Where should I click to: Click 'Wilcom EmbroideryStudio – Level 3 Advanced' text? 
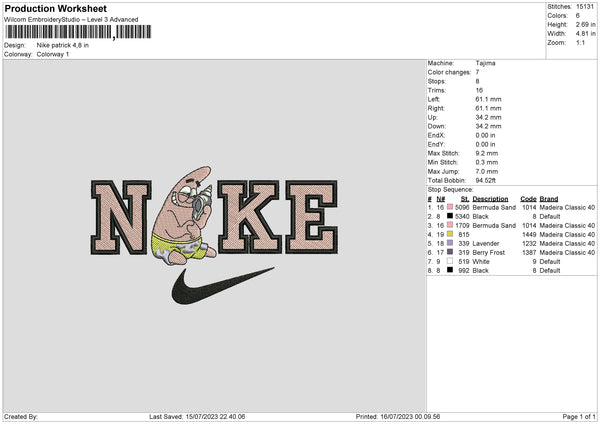pos(71,20)
